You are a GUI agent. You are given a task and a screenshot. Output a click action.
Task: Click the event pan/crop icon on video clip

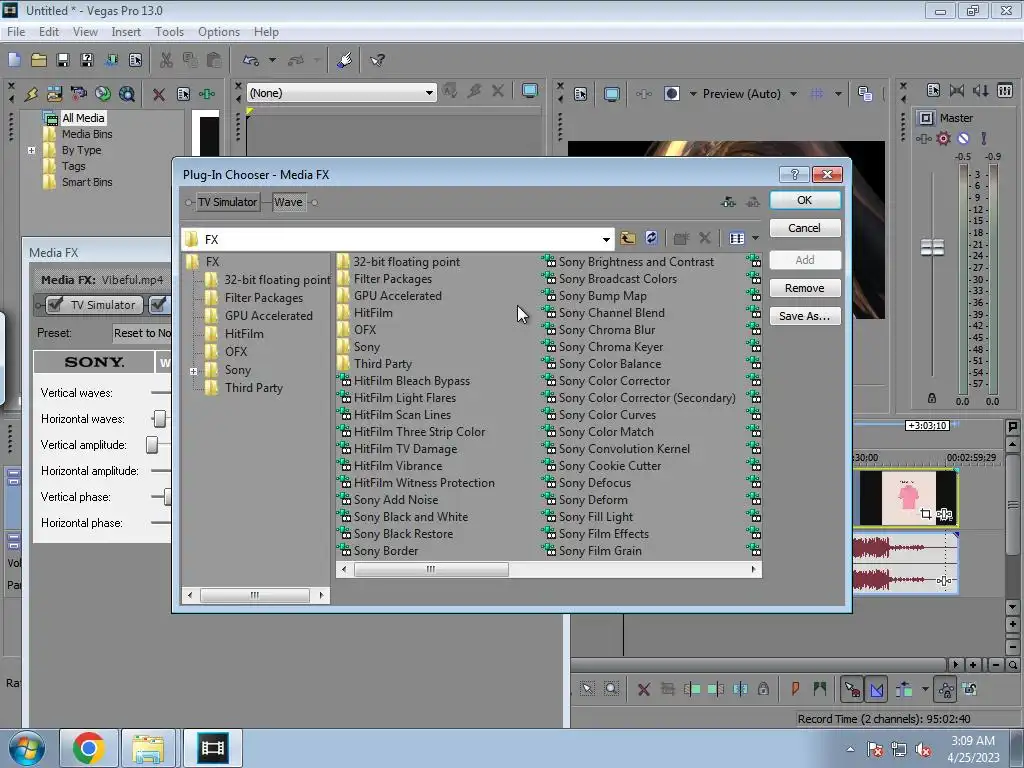coord(925,514)
